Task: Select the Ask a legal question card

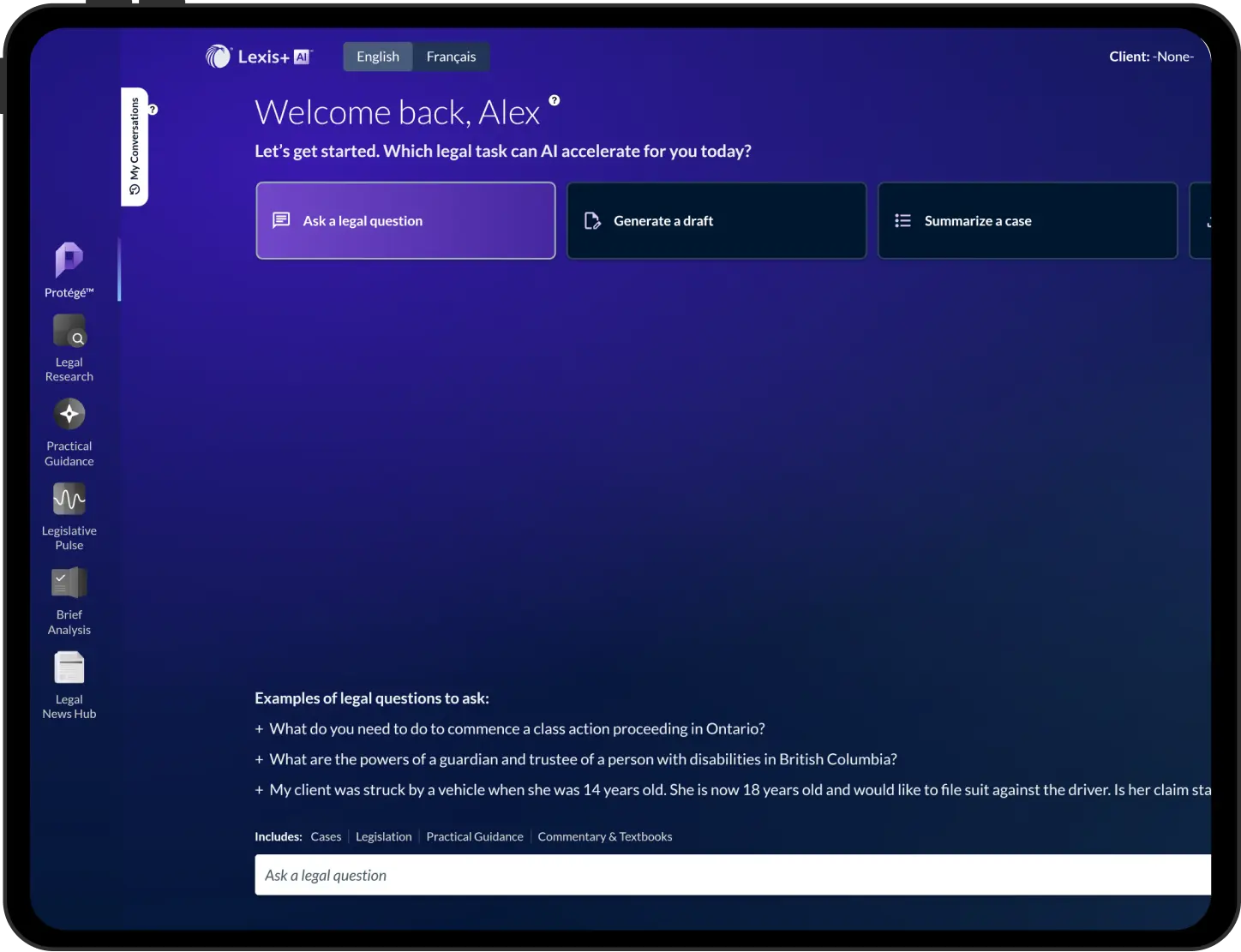Action: click(405, 220)
